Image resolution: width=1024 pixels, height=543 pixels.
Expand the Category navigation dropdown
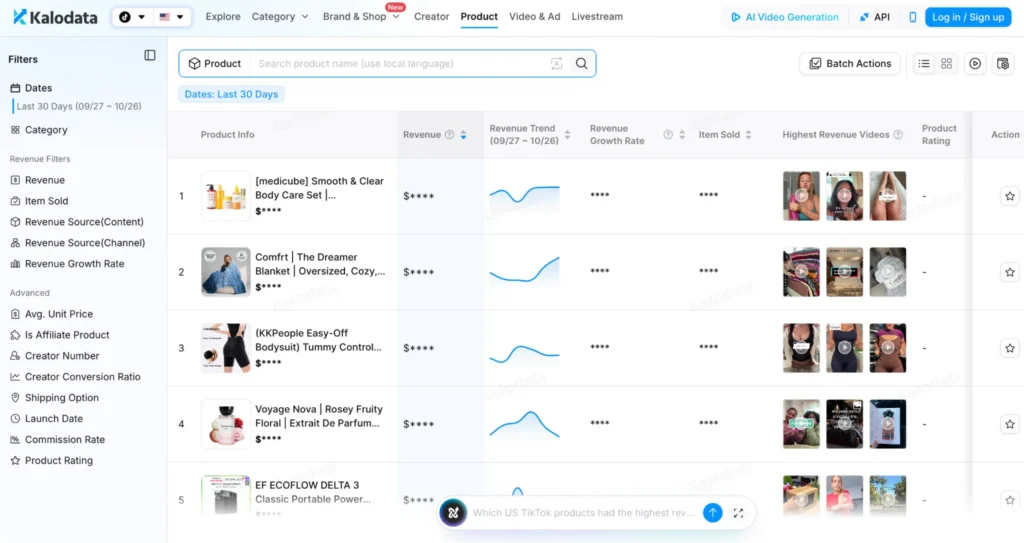[280, 16]
